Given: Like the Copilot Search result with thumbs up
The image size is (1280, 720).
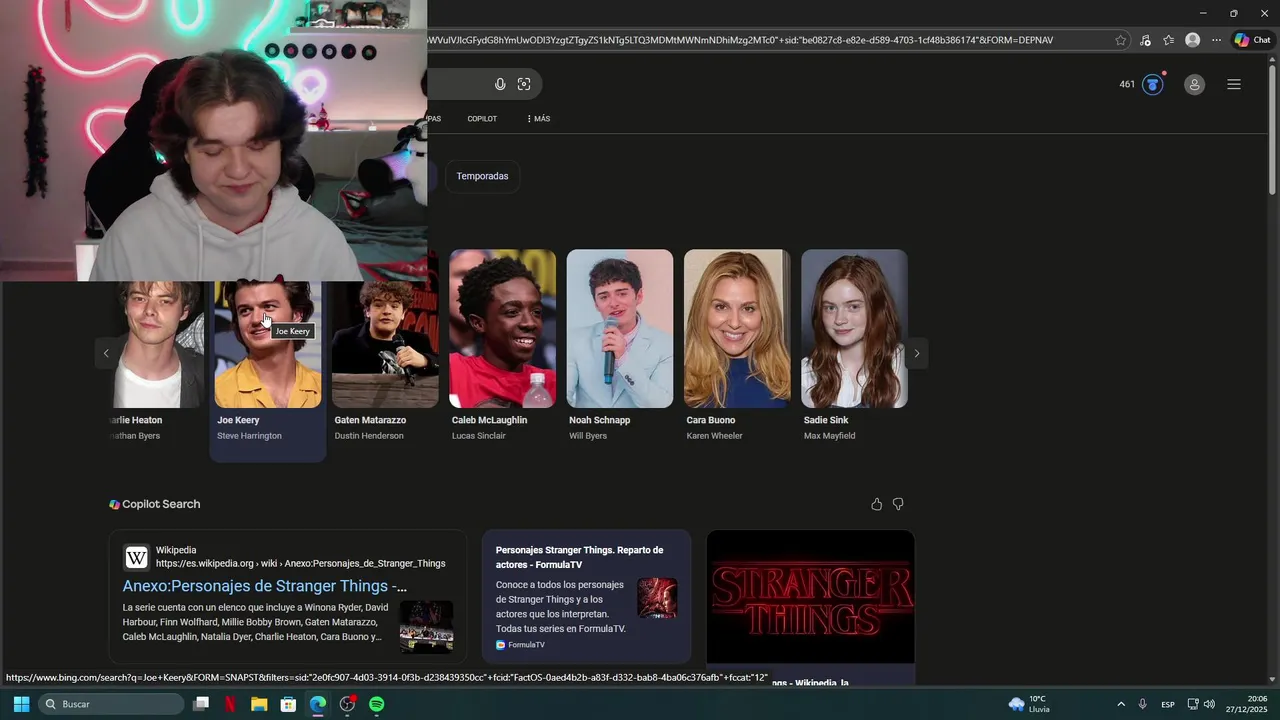Looking at the screenshot, I should point(877,504).
